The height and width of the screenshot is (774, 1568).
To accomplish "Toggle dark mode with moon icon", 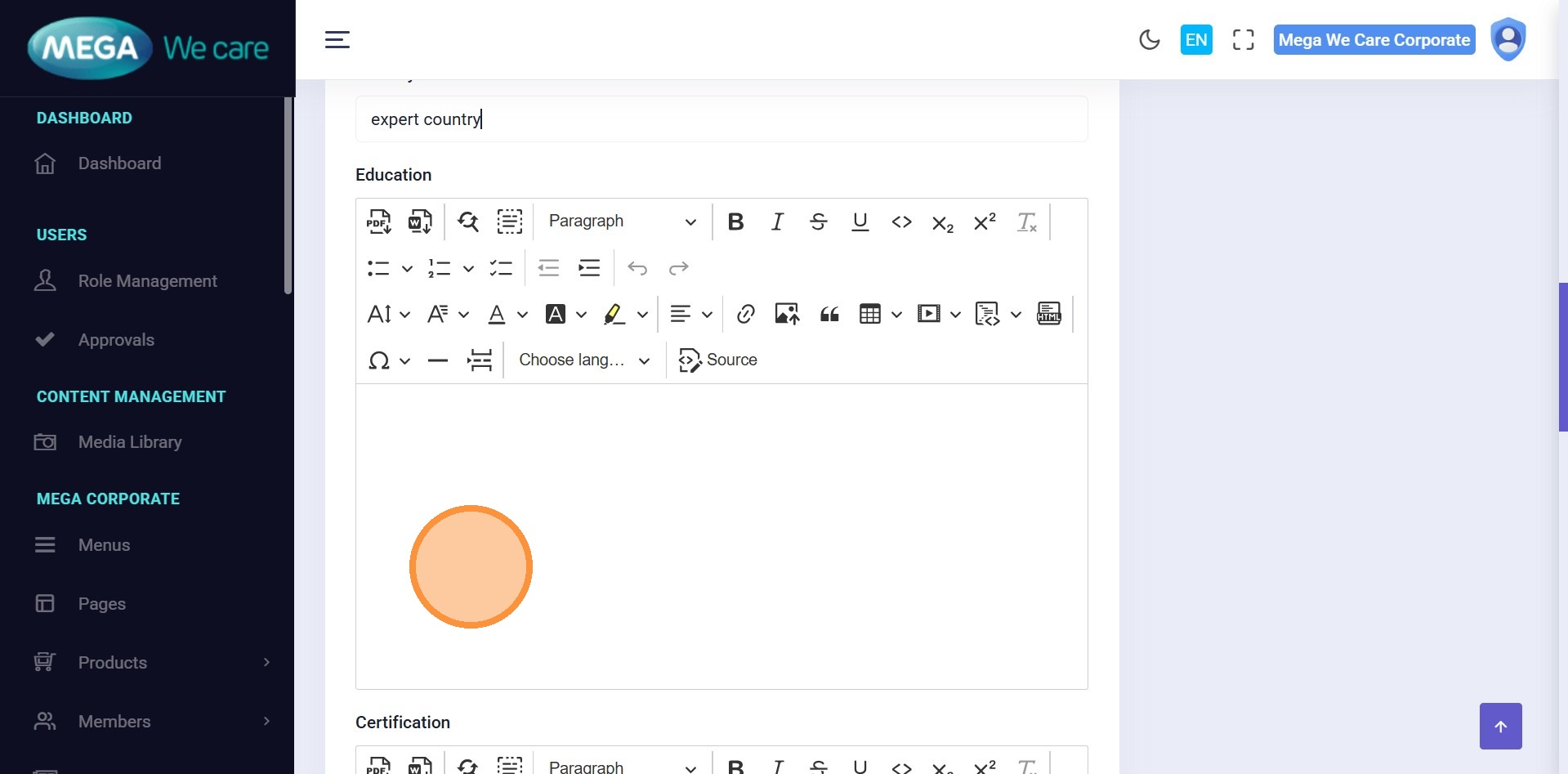I will tap(1149, 40).
